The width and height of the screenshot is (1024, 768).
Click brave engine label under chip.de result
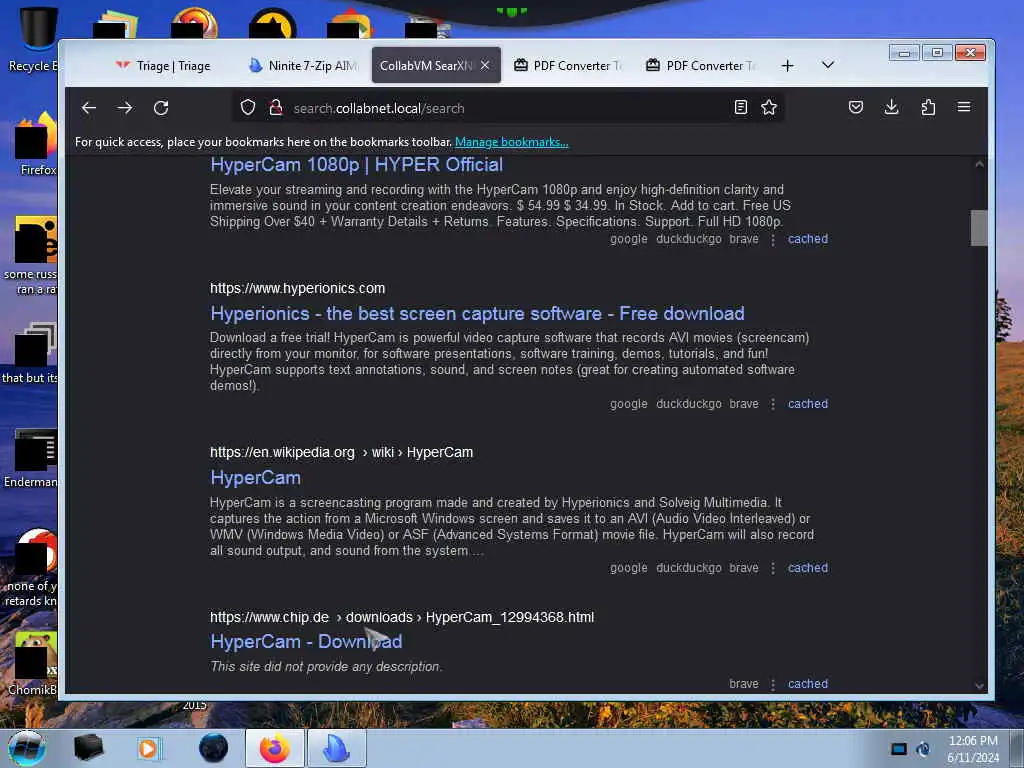tap(744, 684)
